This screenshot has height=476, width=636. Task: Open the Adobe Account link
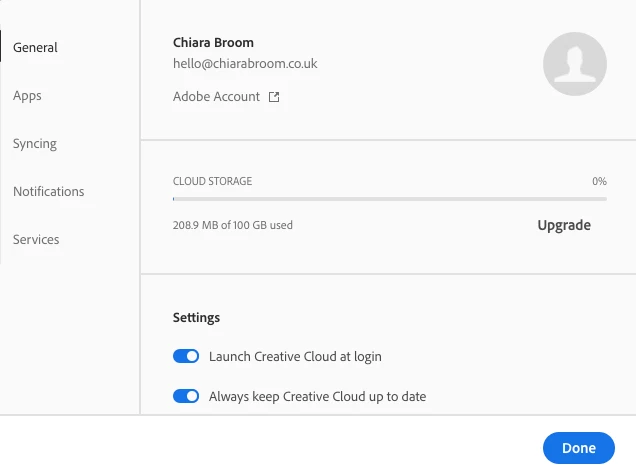[x=216, y=96]
